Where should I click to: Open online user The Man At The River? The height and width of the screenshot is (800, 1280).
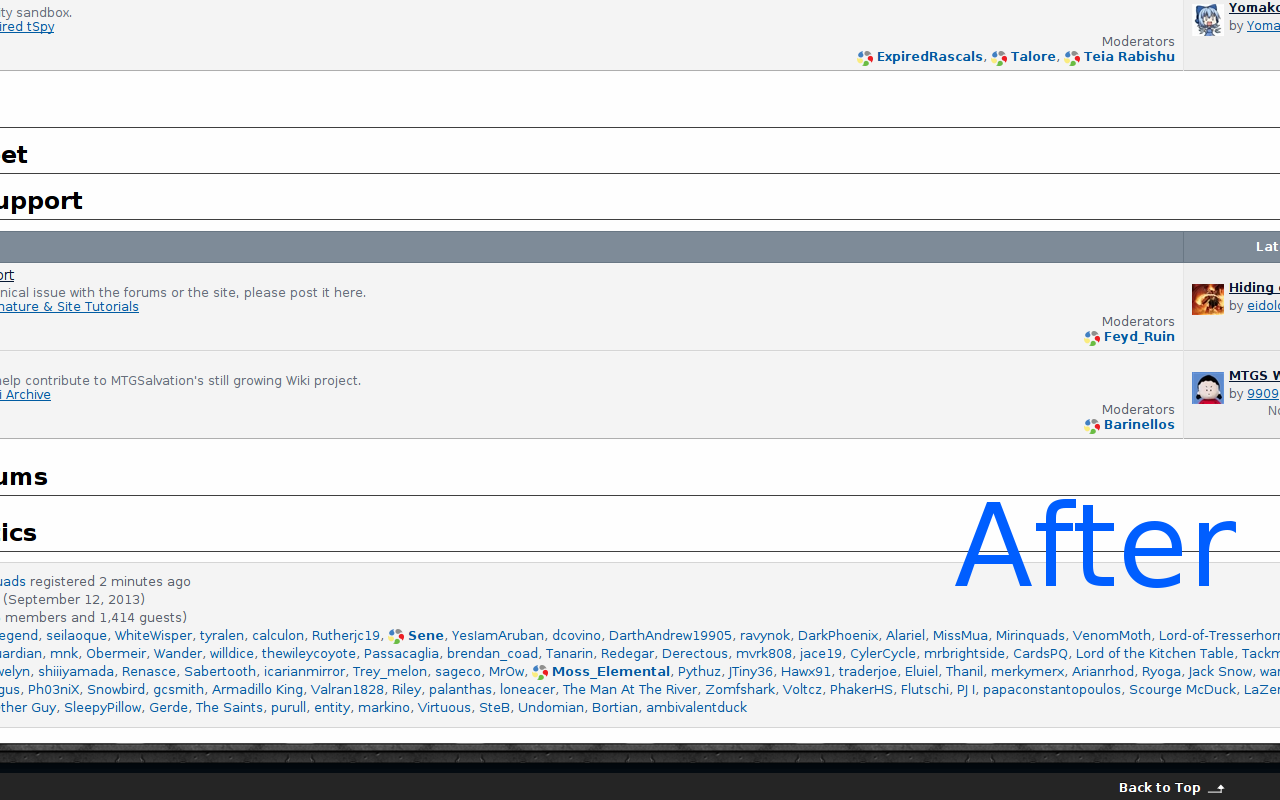tap(630, 690)
